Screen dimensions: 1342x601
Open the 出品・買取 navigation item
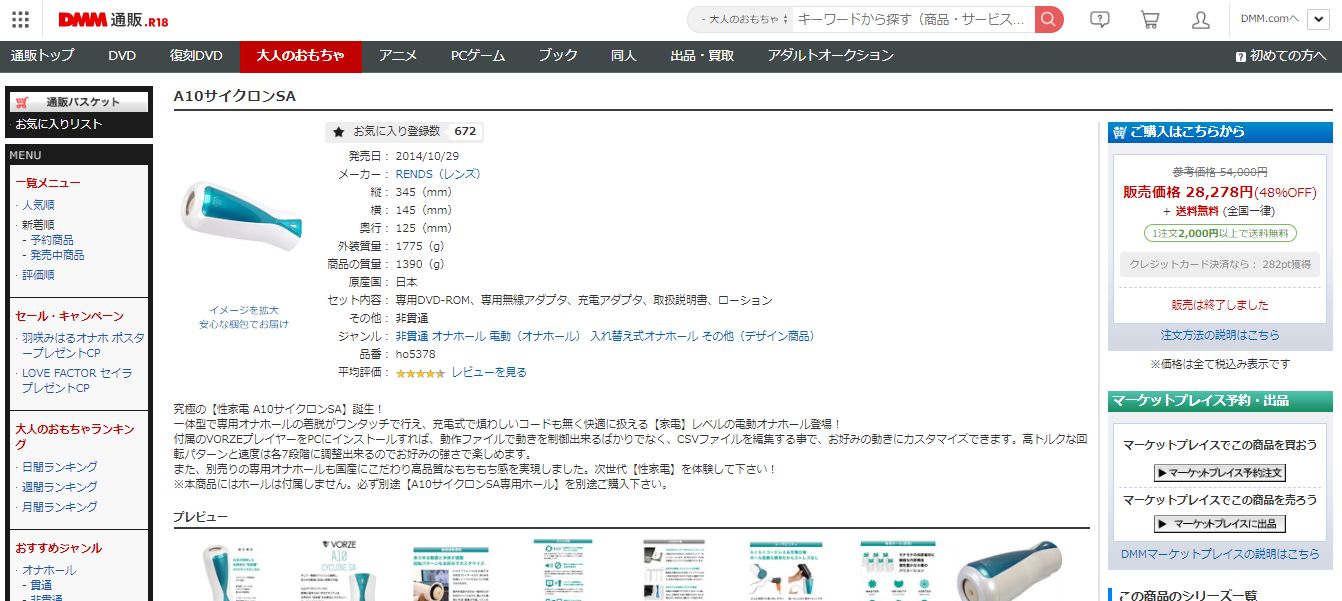point(702,56)
